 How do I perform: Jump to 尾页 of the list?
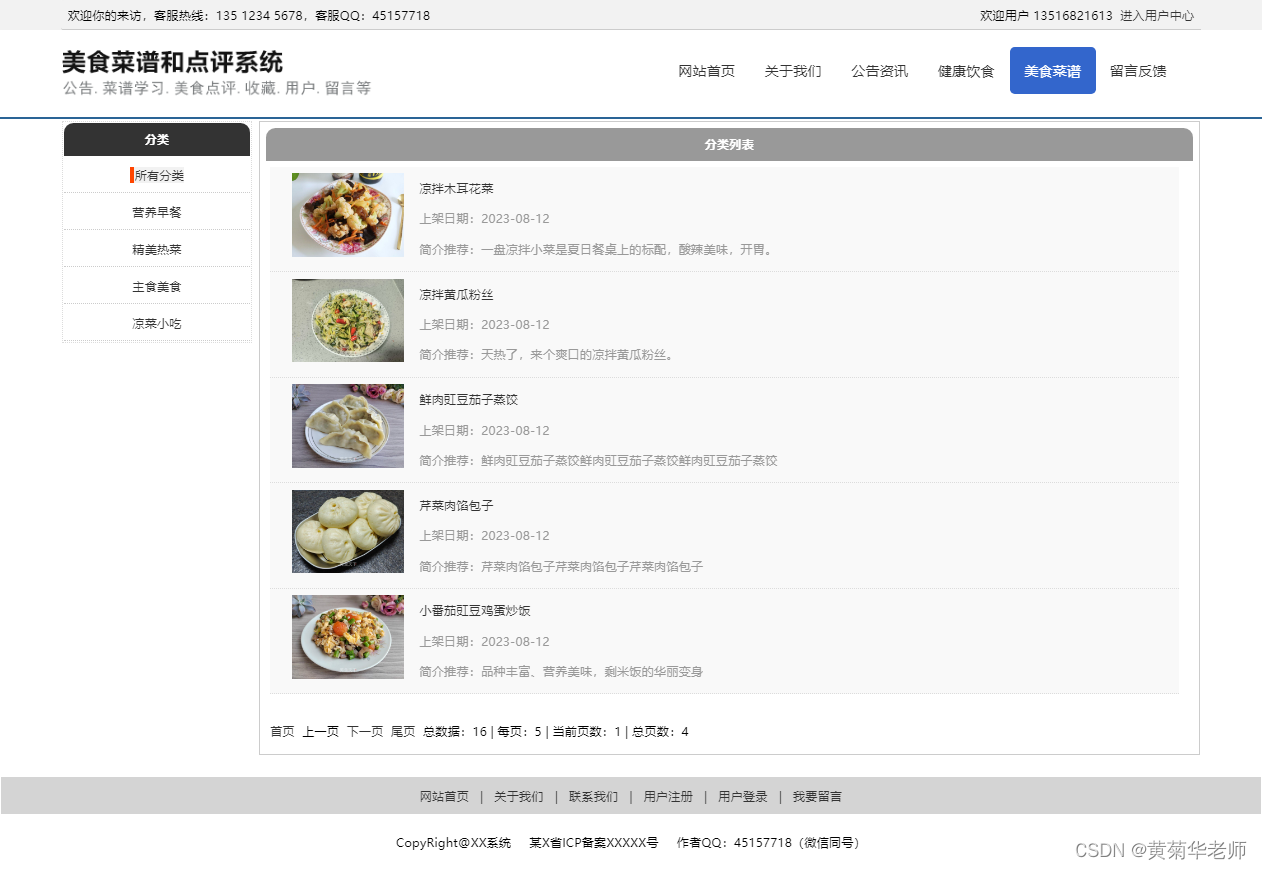(403, 731)
